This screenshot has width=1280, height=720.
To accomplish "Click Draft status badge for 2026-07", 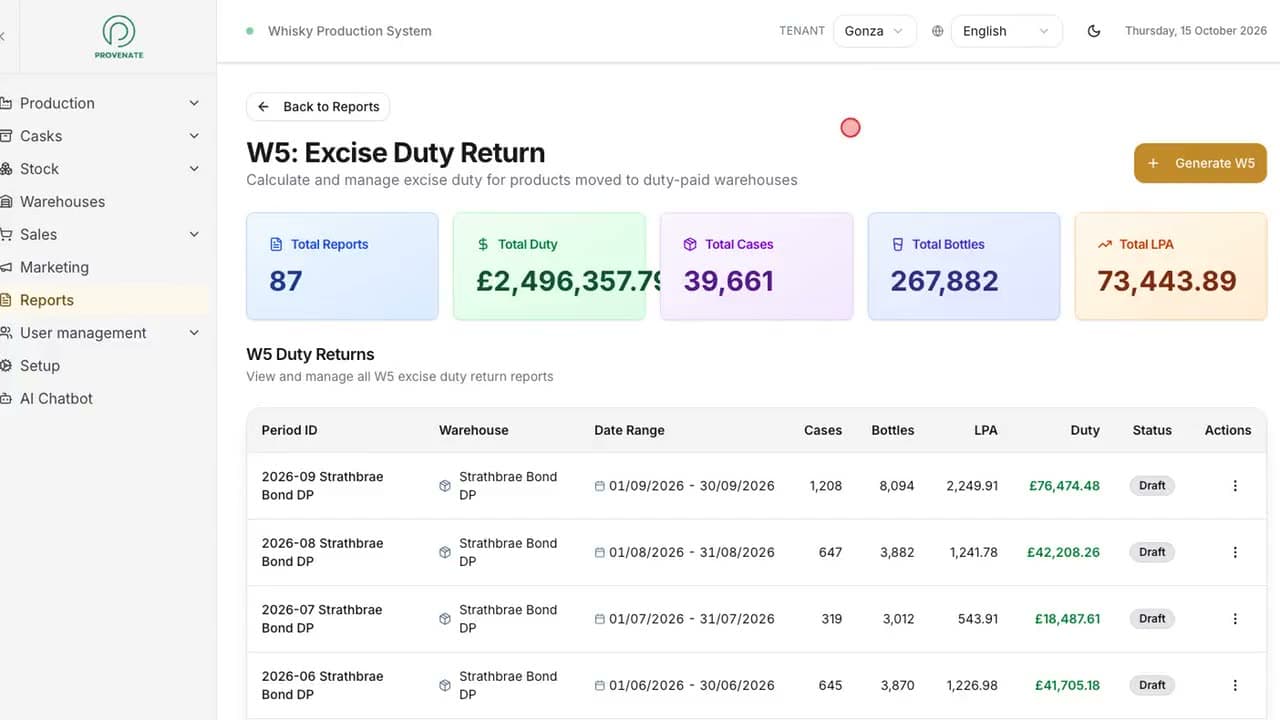I will coord(1152,619).
